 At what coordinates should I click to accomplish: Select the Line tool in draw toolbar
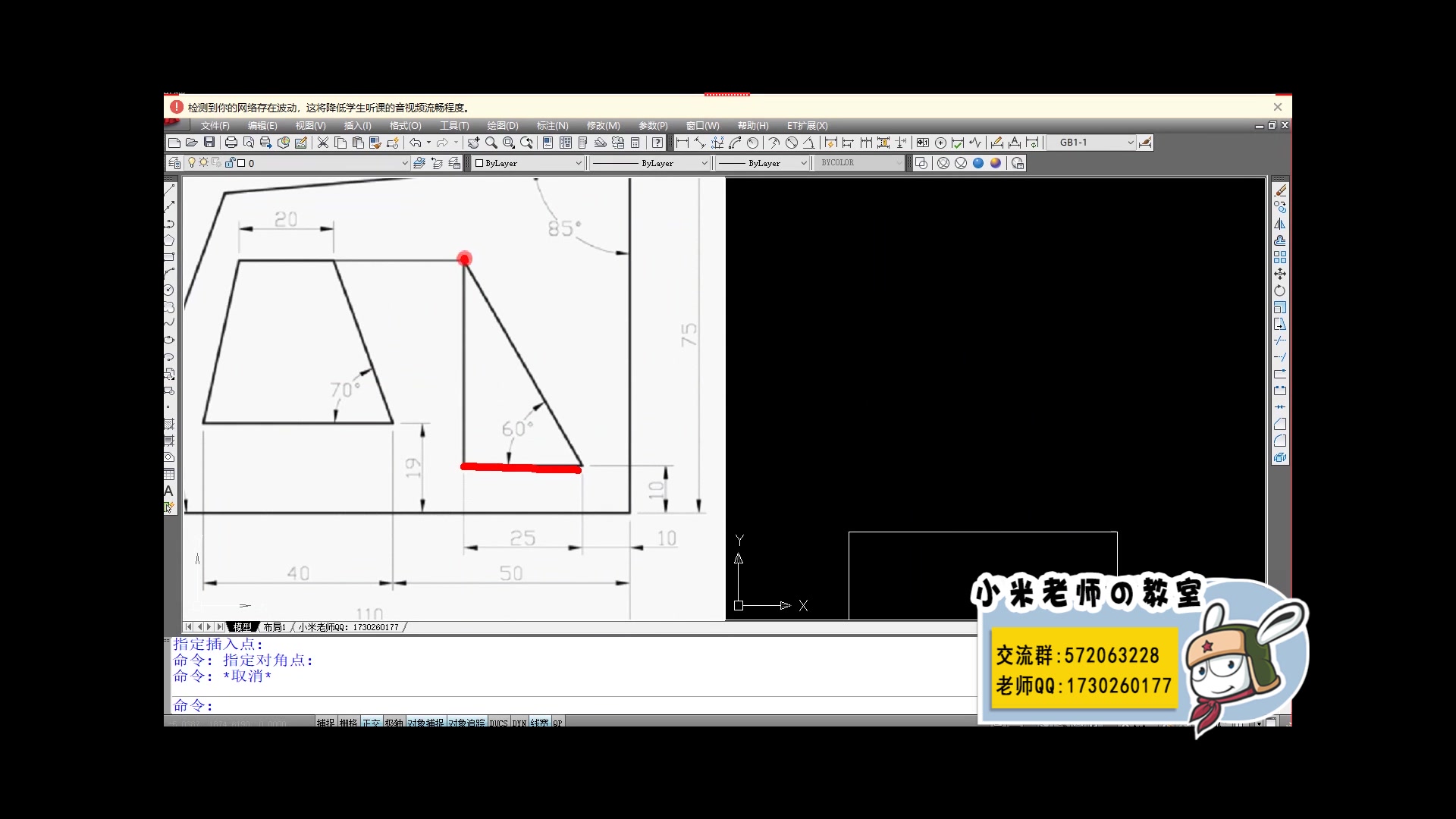(x=169, y=190)
